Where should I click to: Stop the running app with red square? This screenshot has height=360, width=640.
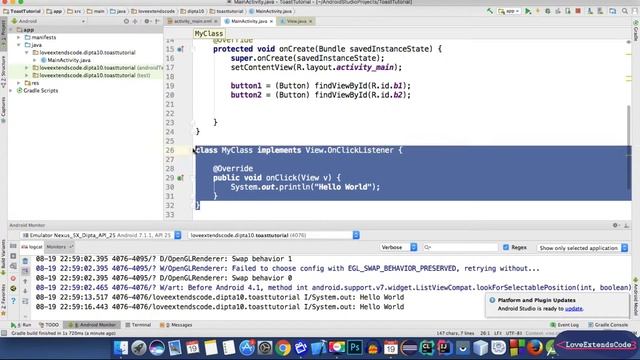pyautogui.click(x=578, y=11)
